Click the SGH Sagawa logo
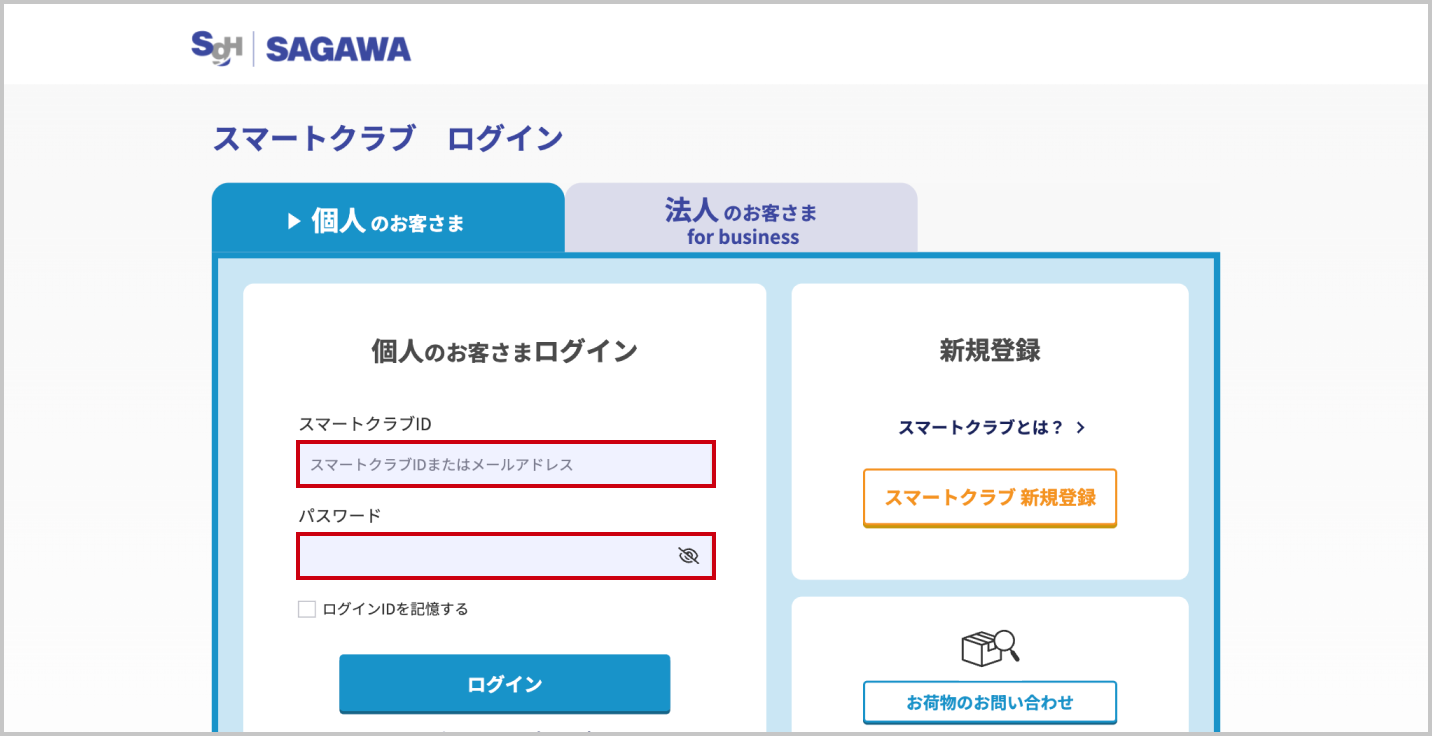Image resolution: width=1432 pixels, height=736 pixels. click(x=301, y=48)
